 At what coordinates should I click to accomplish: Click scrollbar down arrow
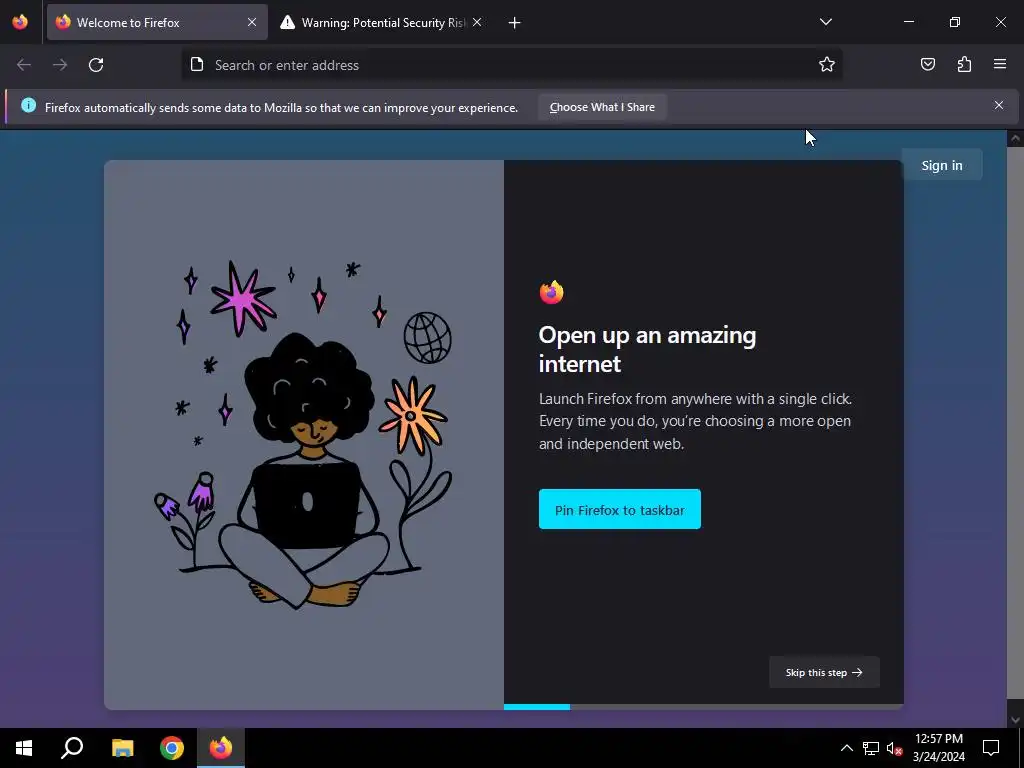(x=1015, y=720)
